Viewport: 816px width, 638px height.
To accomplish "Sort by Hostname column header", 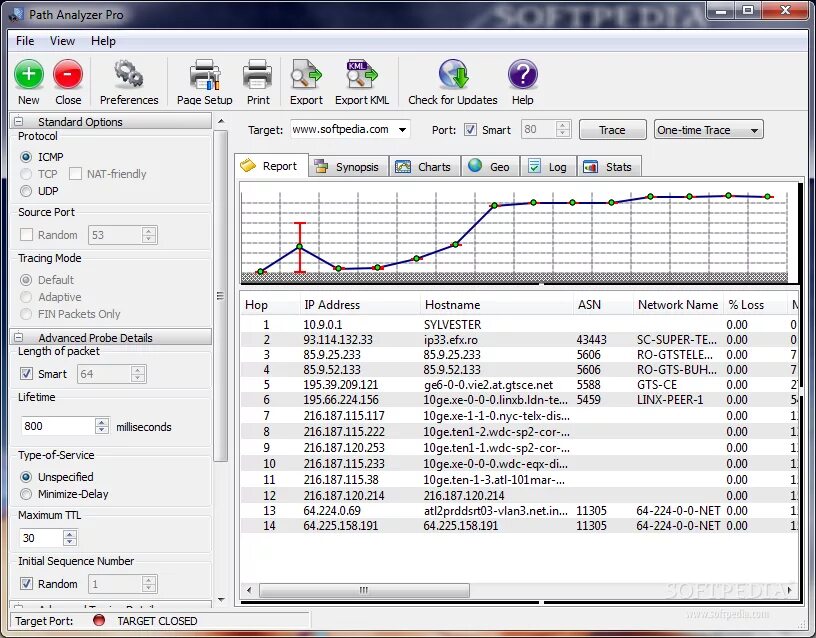I will click(x=496, y=304).
